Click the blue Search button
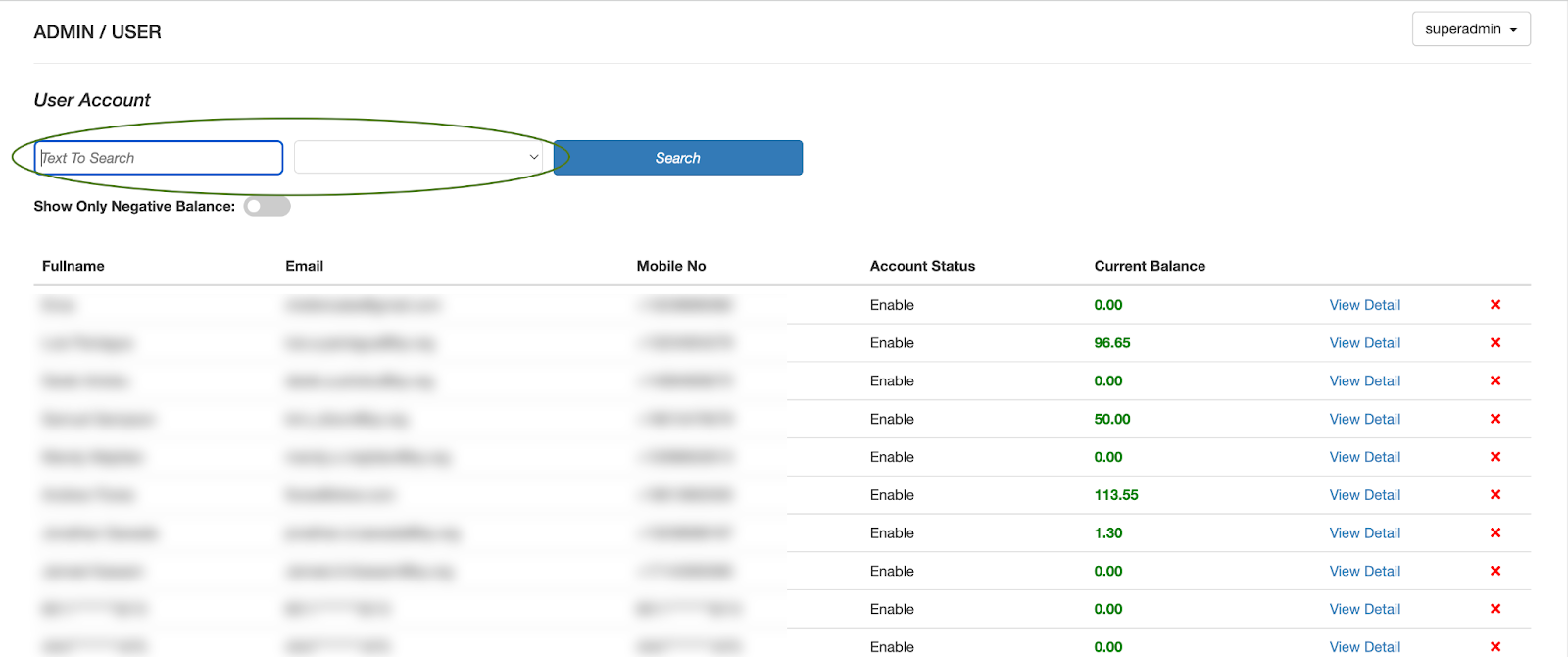The width and height of the screenshot is (1568, 657). click(678, 158)
